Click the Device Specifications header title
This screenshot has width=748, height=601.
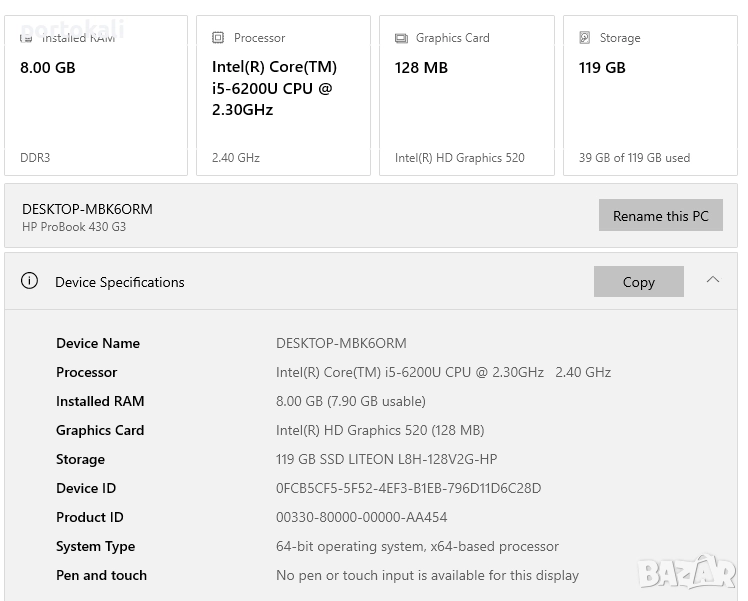coord(120,282)
